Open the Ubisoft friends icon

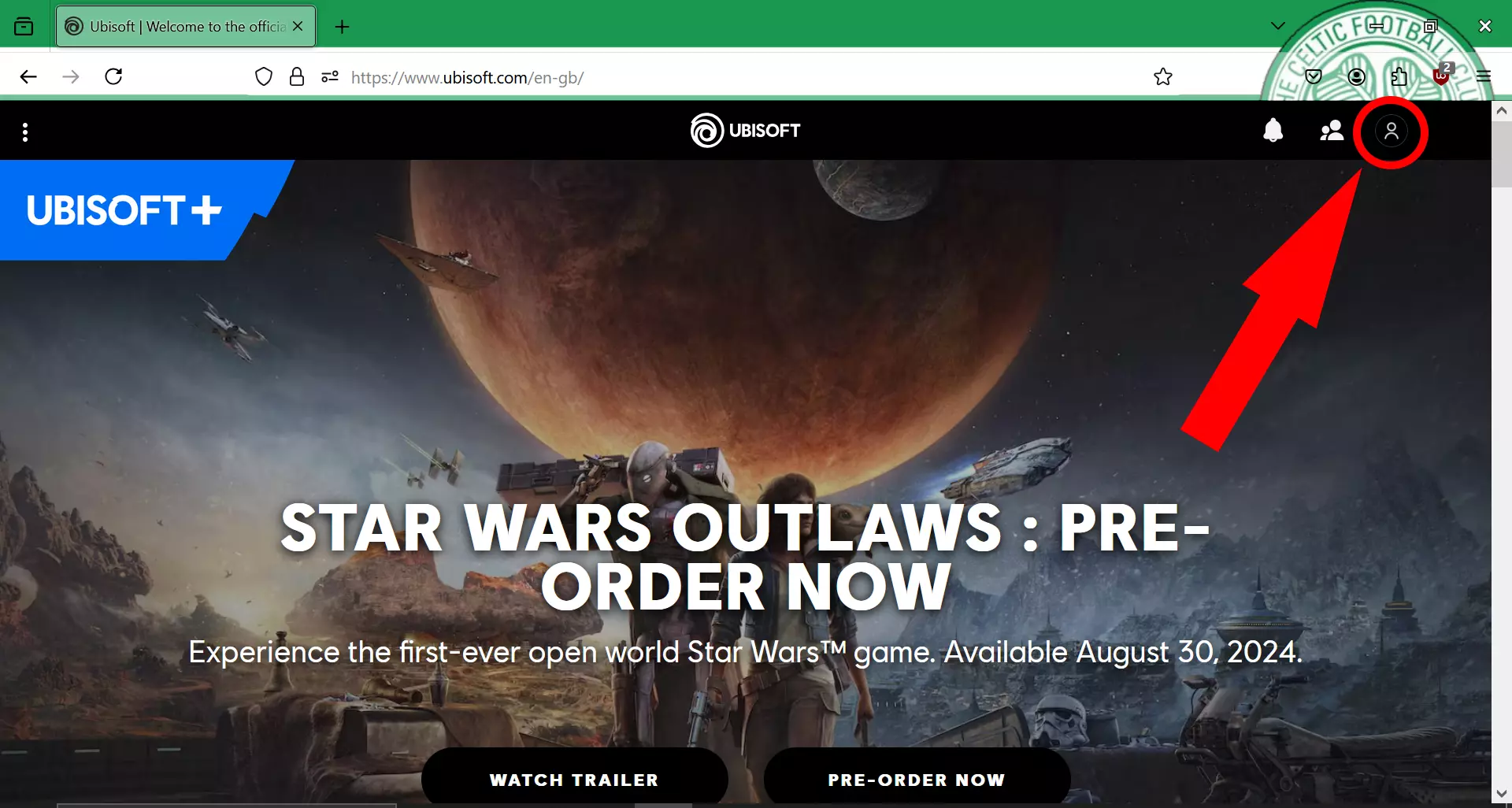click(1332, 131)
